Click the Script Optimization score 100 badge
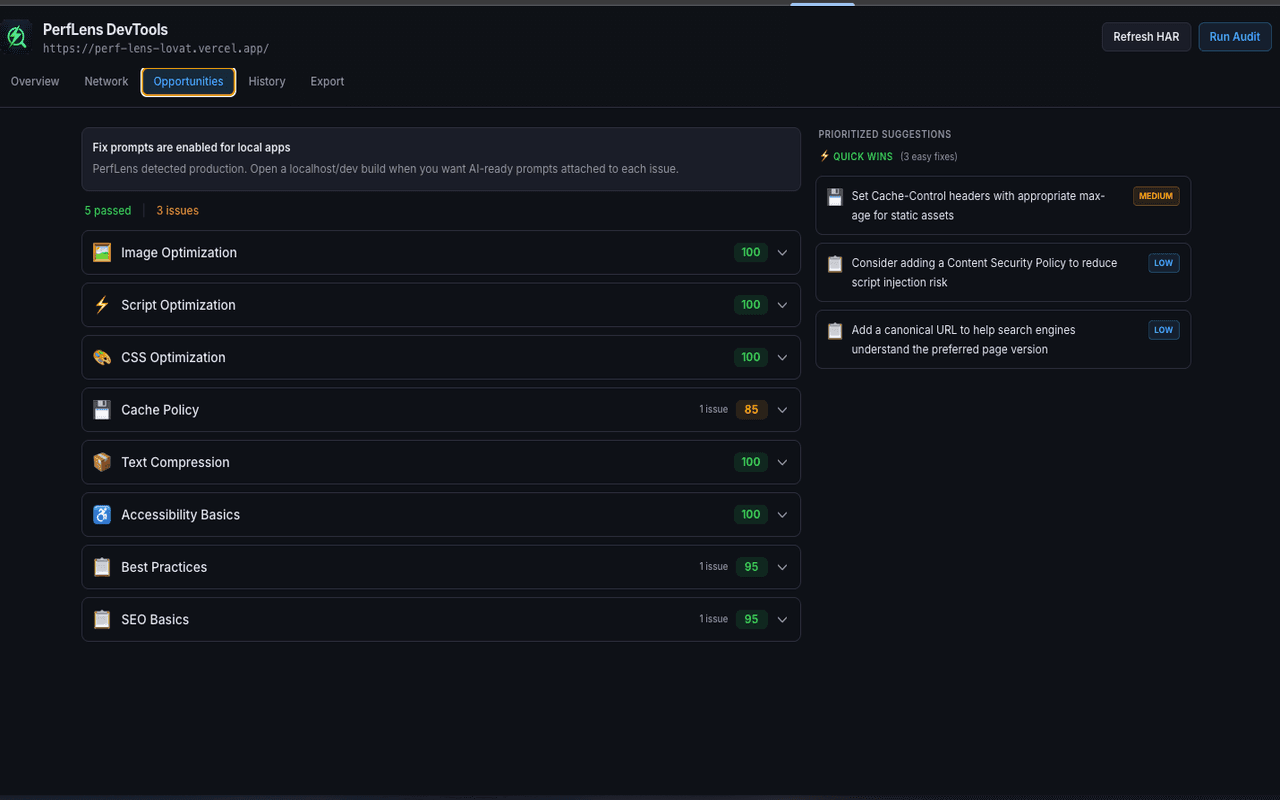This screenshot has height=800, width=1280. [x=751, y=305]
